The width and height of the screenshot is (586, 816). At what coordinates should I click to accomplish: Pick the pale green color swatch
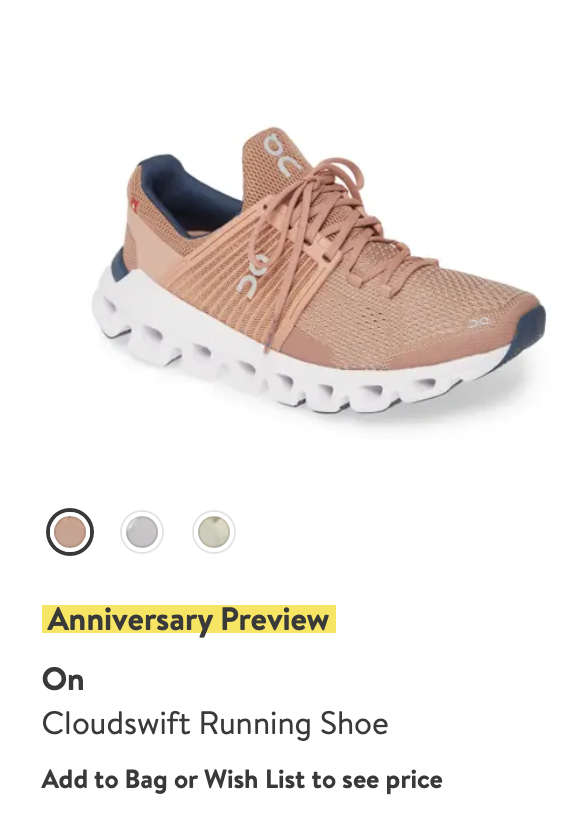pyautogui.click(x=214, y=531)
